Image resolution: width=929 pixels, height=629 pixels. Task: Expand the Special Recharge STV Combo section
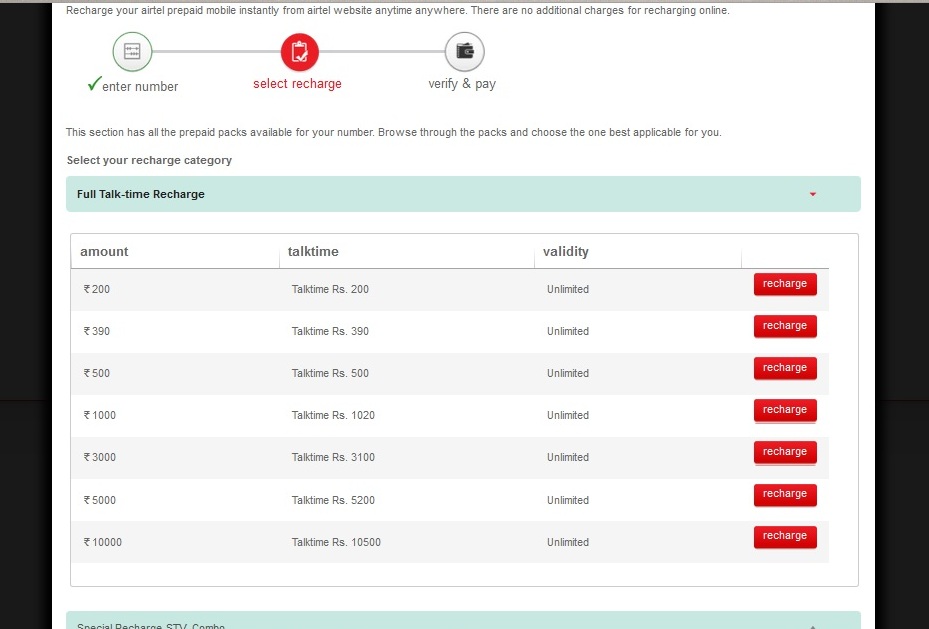(463, 620)
